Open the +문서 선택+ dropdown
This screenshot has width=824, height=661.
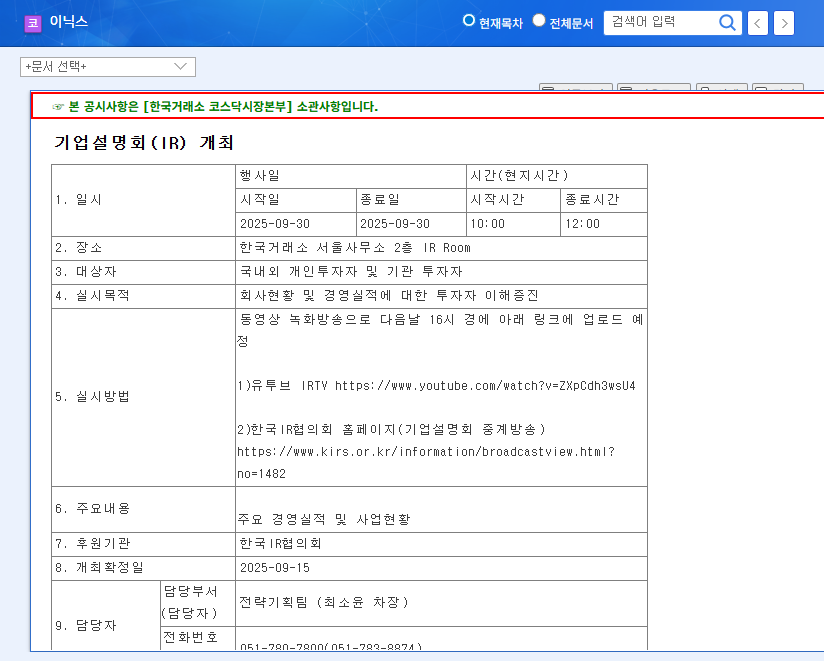point(108,67)
